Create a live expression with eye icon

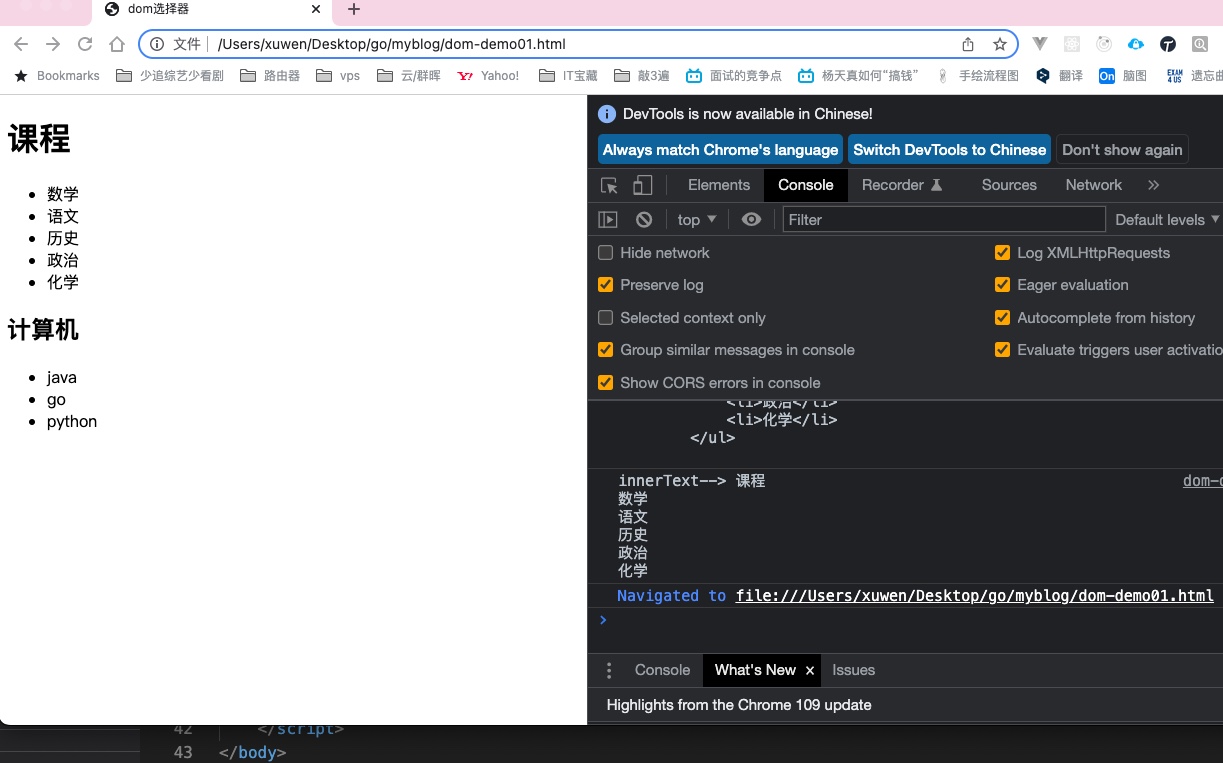752,219
